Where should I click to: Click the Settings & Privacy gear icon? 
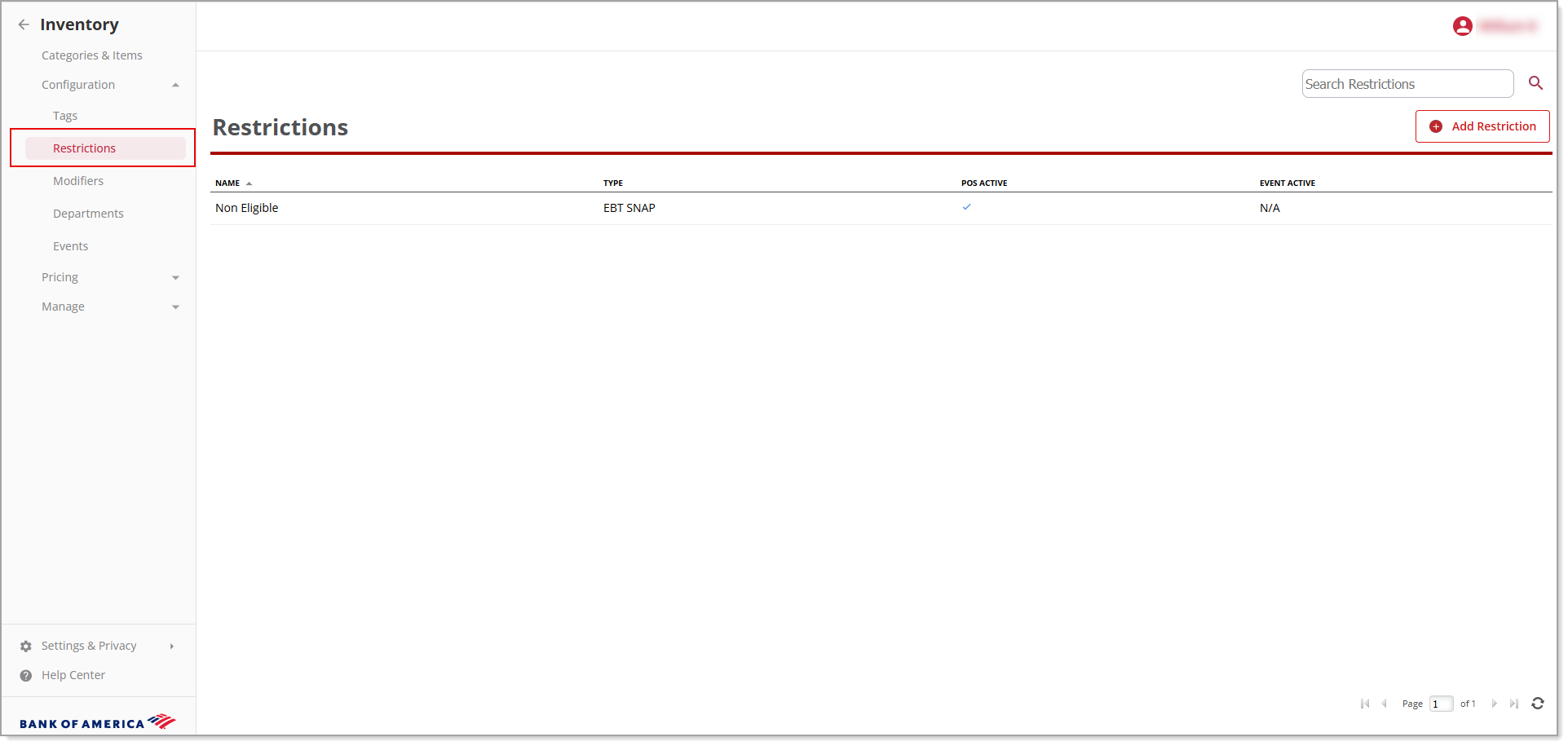[x=25, y=646]
